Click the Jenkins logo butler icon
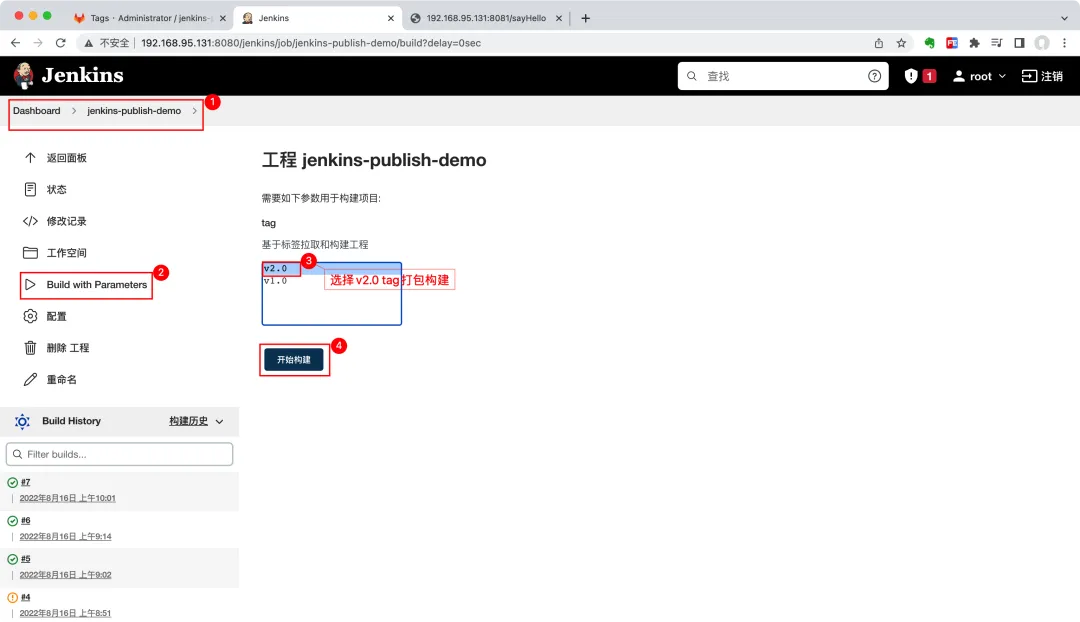This screenshot has width=1080, height=622. [23, 76]
